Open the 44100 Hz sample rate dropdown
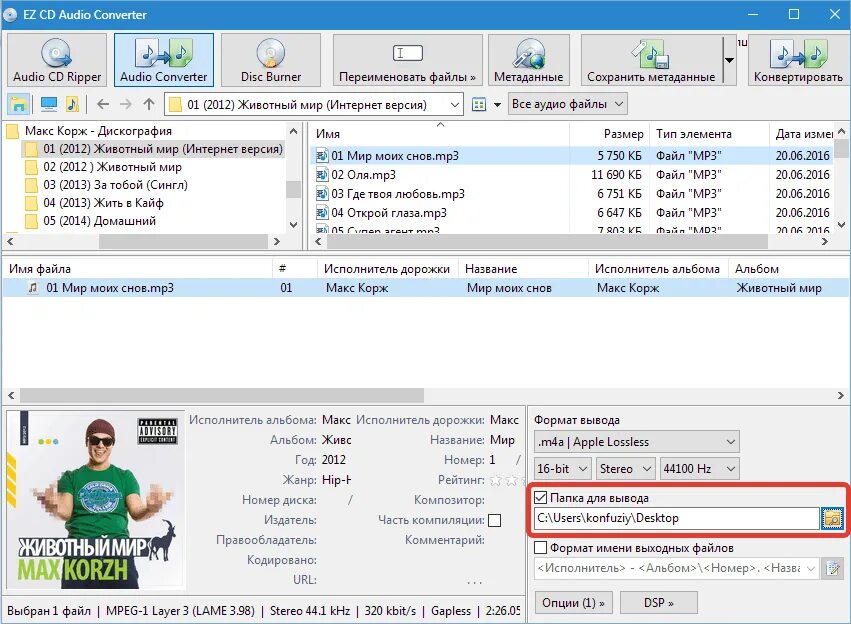 [700, 468]
